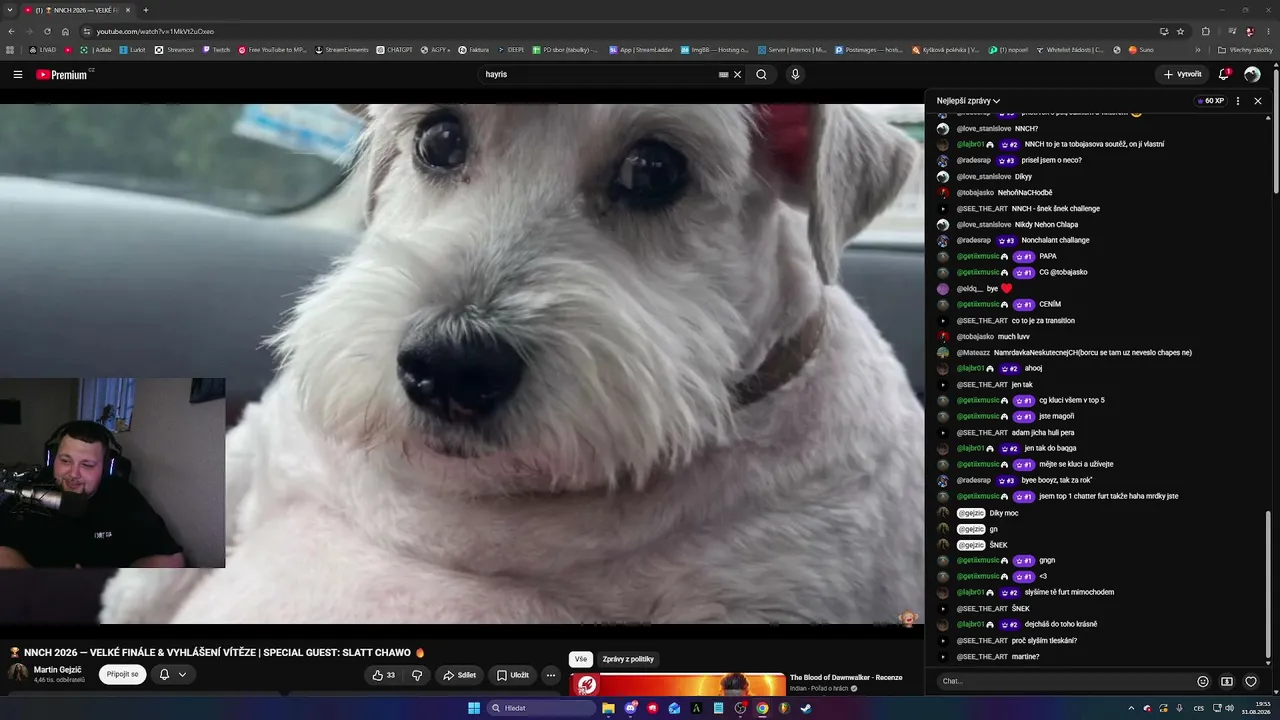Screen dimensions: 1280x720
Task: Expand the subscription notification options chevron
Action: pos(182,674)
